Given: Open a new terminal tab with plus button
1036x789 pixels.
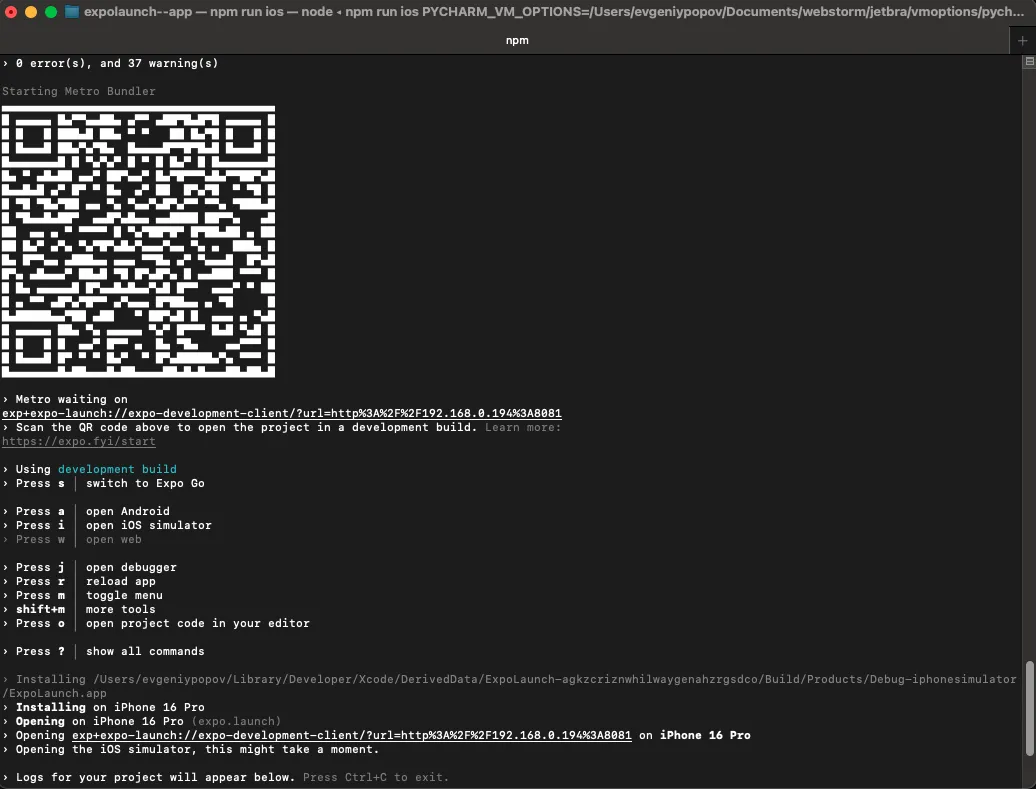Looking at the screenshot, I should coord(1022,40).
